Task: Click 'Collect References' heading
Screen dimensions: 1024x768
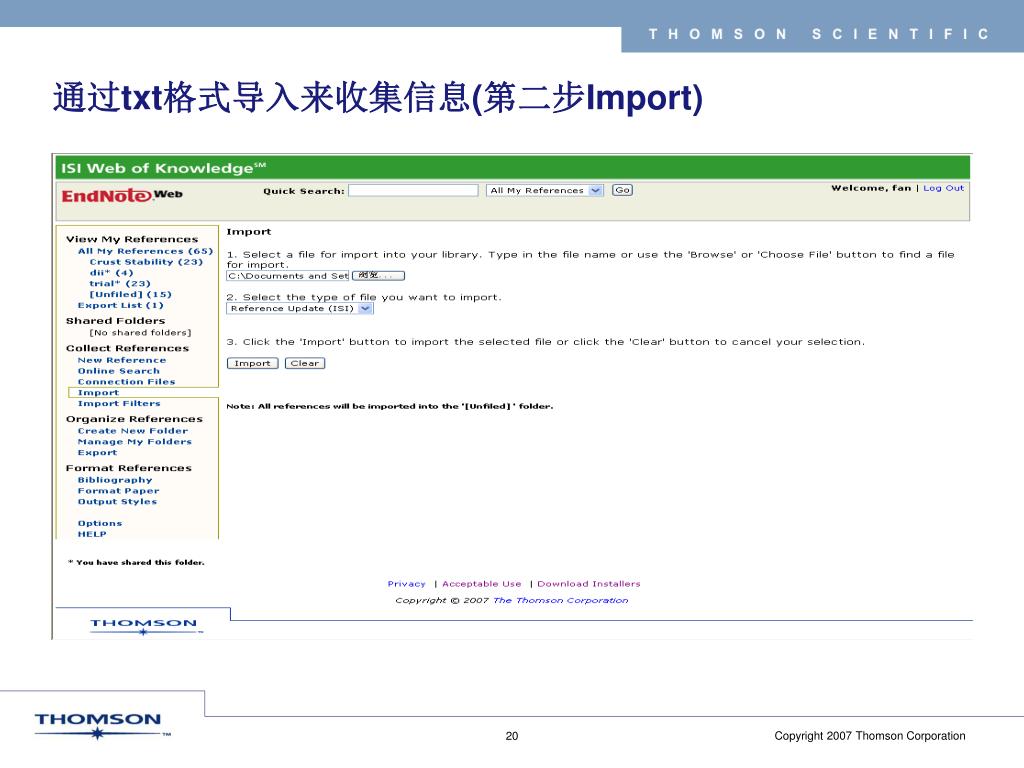Action: [x=127, y=348]
